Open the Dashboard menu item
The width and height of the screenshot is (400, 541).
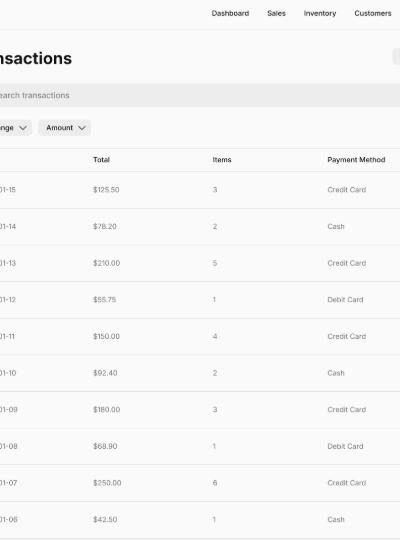pyautogui.click(x=230, y=13)
